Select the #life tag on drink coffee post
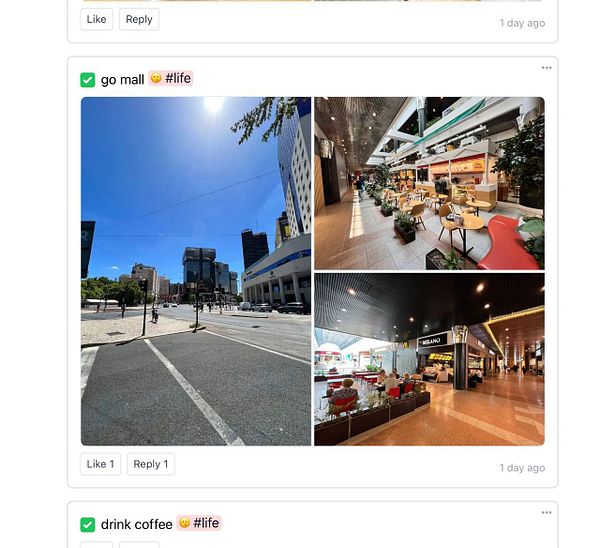This screenshot has height=548, width=600. point(206,523)
